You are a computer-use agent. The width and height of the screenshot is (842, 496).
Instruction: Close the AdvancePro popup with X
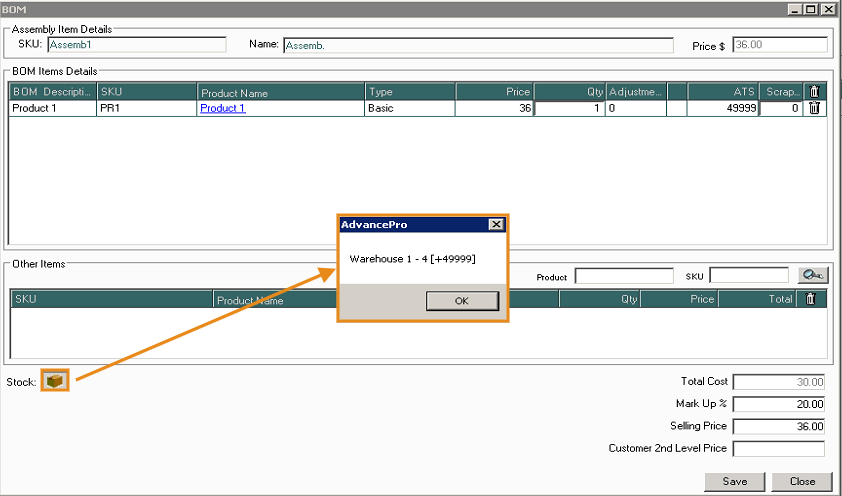tap(495, 225)
